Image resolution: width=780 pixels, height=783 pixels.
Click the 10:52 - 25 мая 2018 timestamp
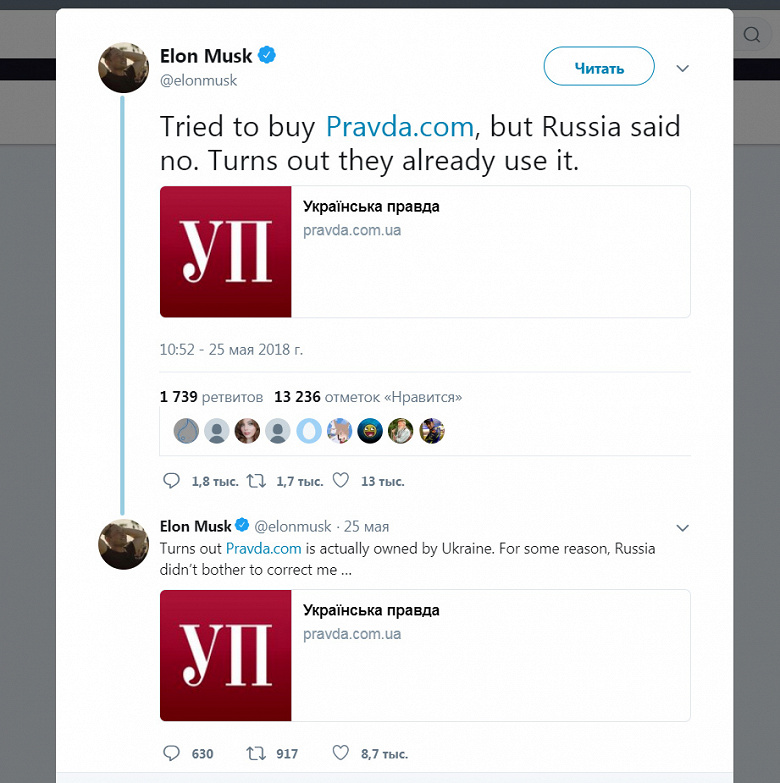pyautogui.click(x=231, y=350)
